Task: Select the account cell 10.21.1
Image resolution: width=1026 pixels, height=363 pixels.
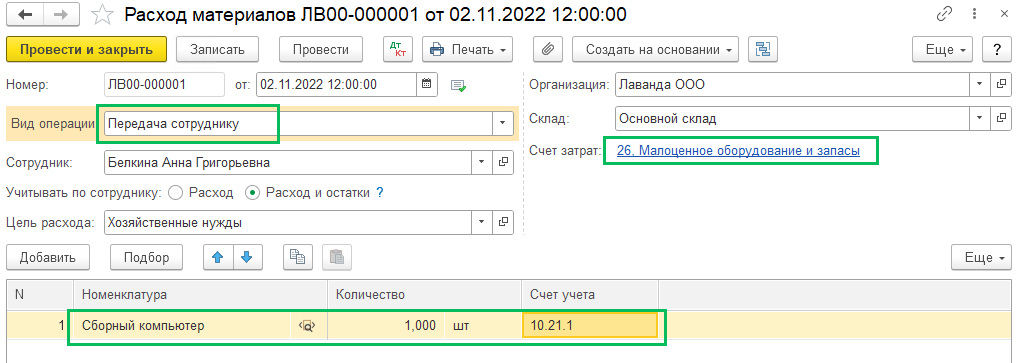Action: tap(590, 326)
